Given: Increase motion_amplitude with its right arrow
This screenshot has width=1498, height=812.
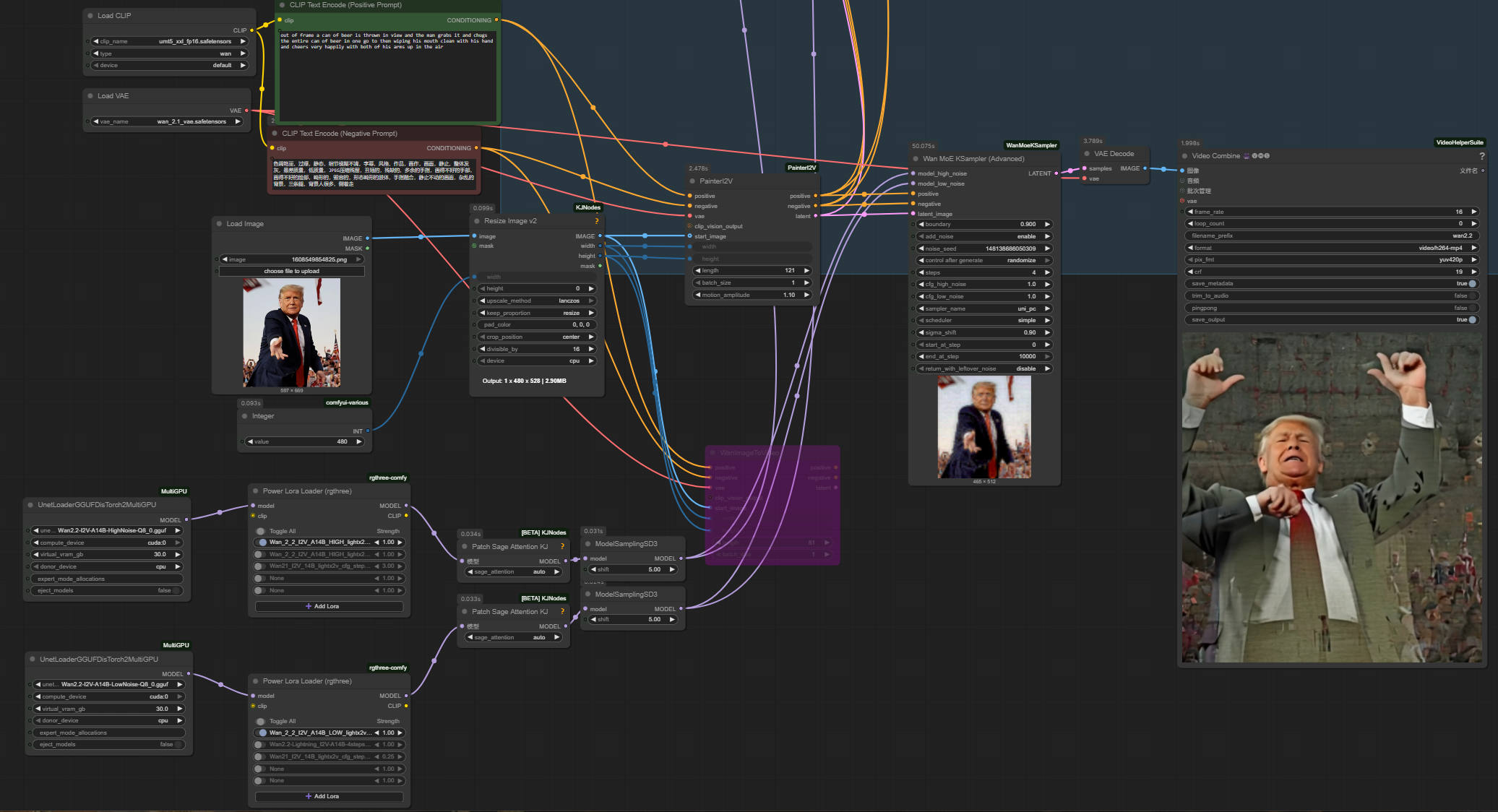Looking at the screenshot, I should click(806, 295).
